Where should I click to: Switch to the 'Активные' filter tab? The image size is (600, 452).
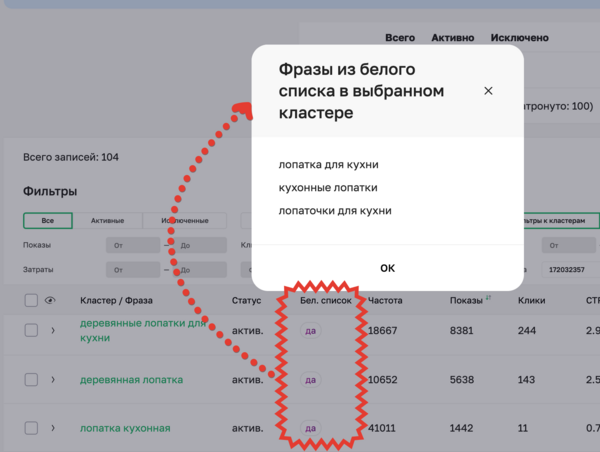coord(108,221)
